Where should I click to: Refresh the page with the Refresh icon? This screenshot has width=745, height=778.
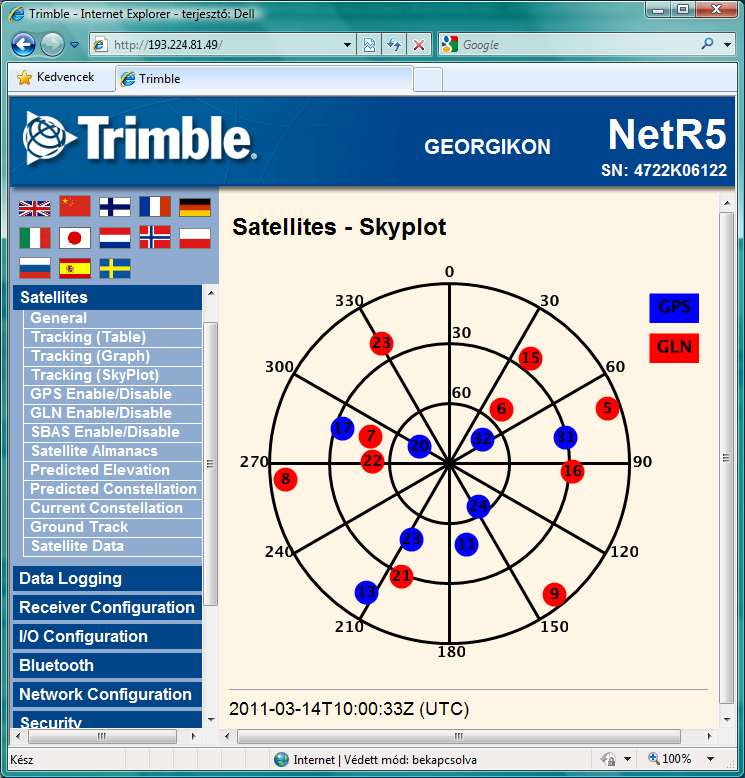point(394,45)
